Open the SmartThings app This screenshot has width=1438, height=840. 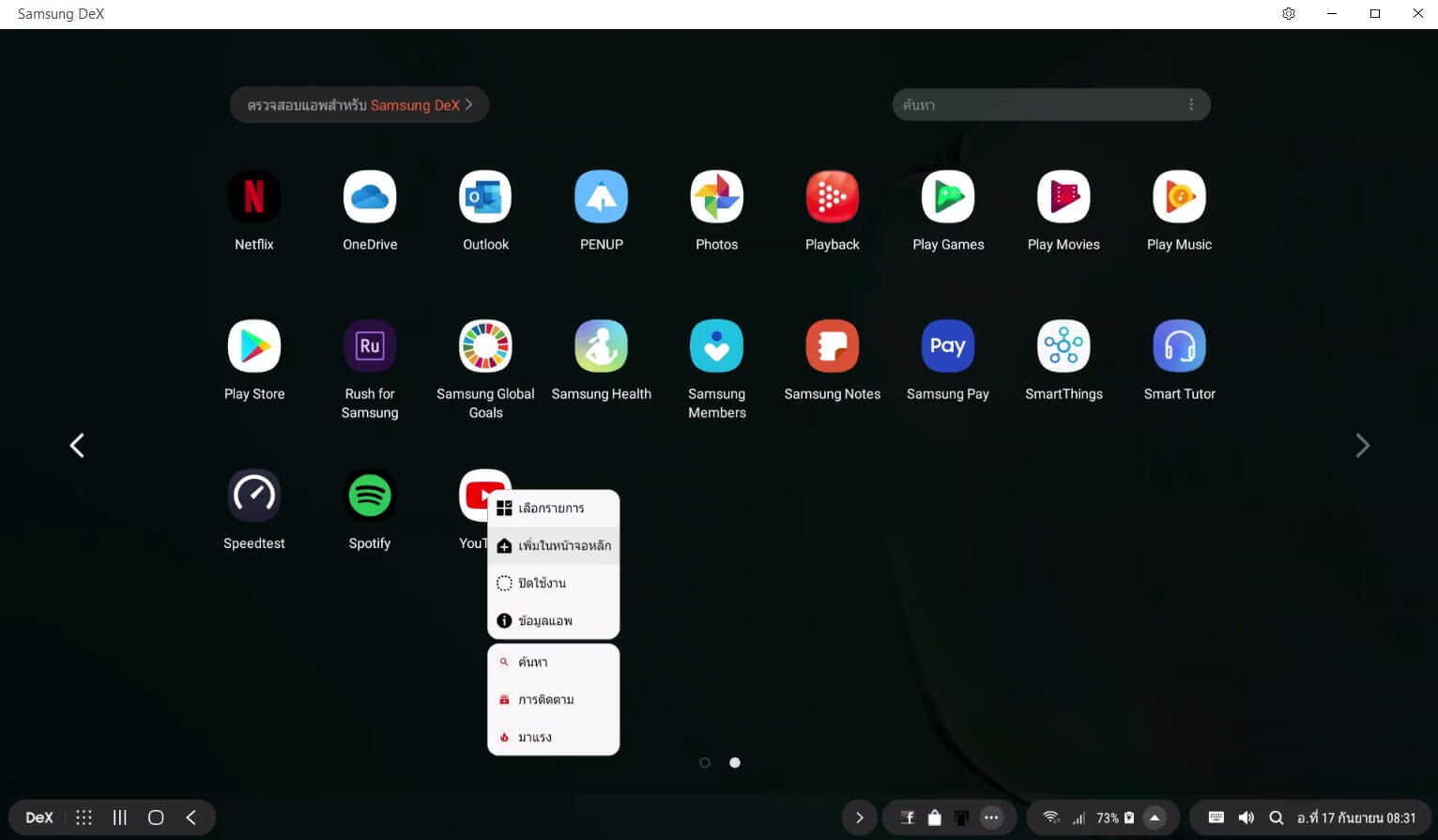pos(1063,346)
